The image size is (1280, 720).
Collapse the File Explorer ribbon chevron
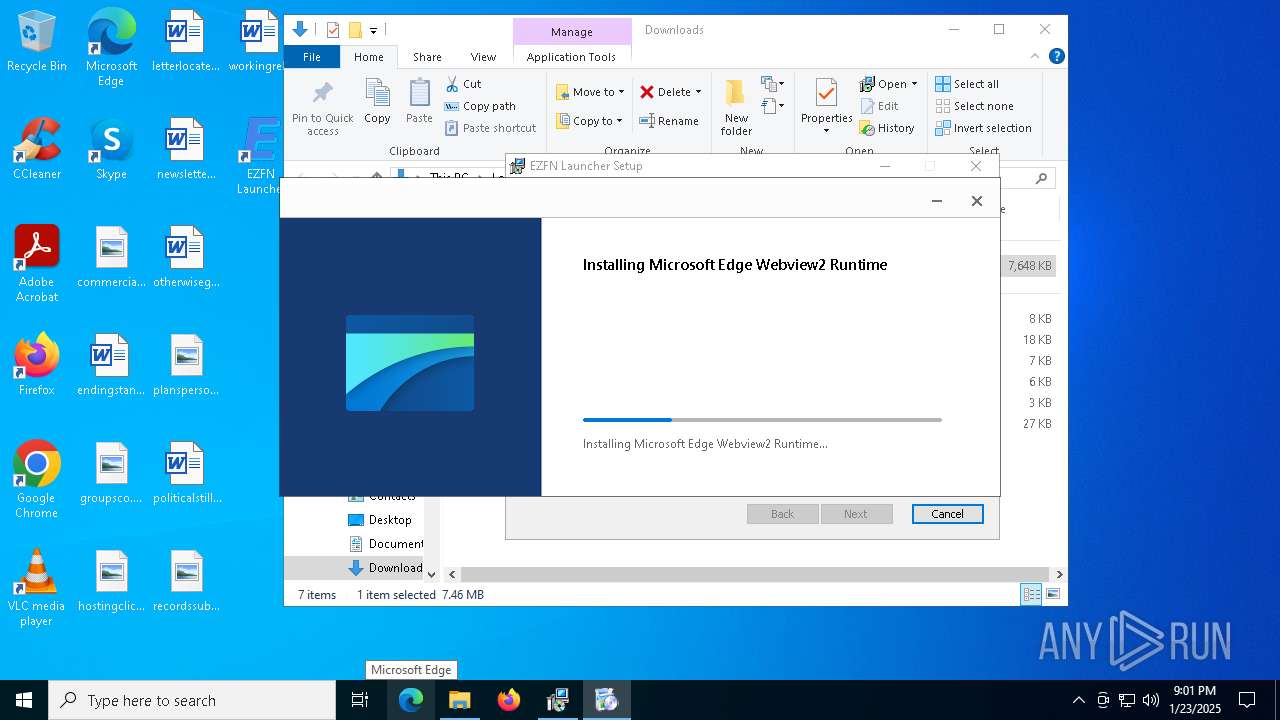click(1035, 57)
